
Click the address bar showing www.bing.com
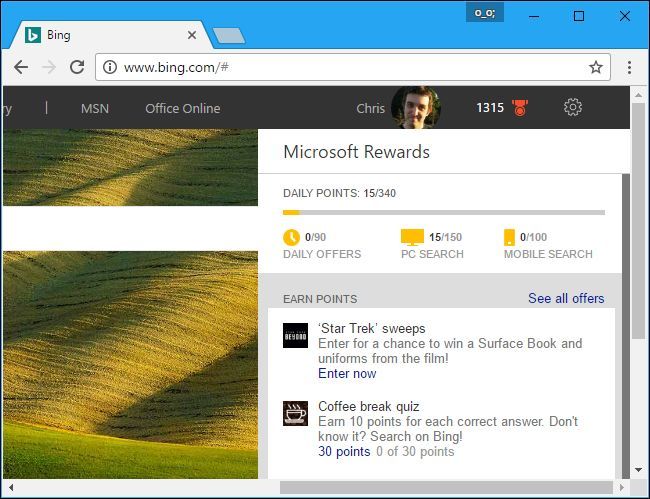tap(352, 67)
